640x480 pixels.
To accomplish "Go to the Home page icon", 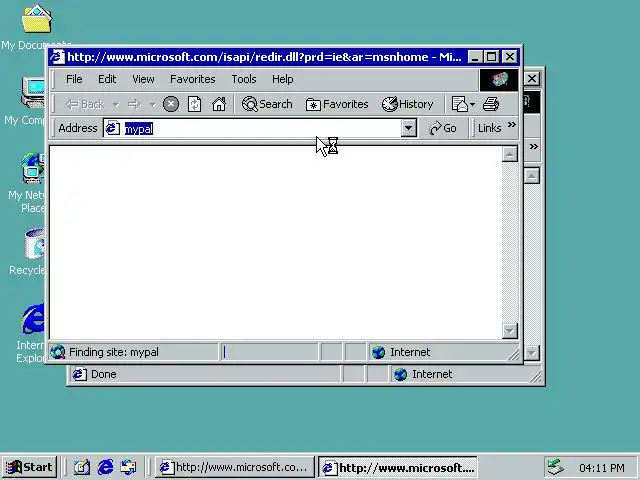I will point(219,104).
